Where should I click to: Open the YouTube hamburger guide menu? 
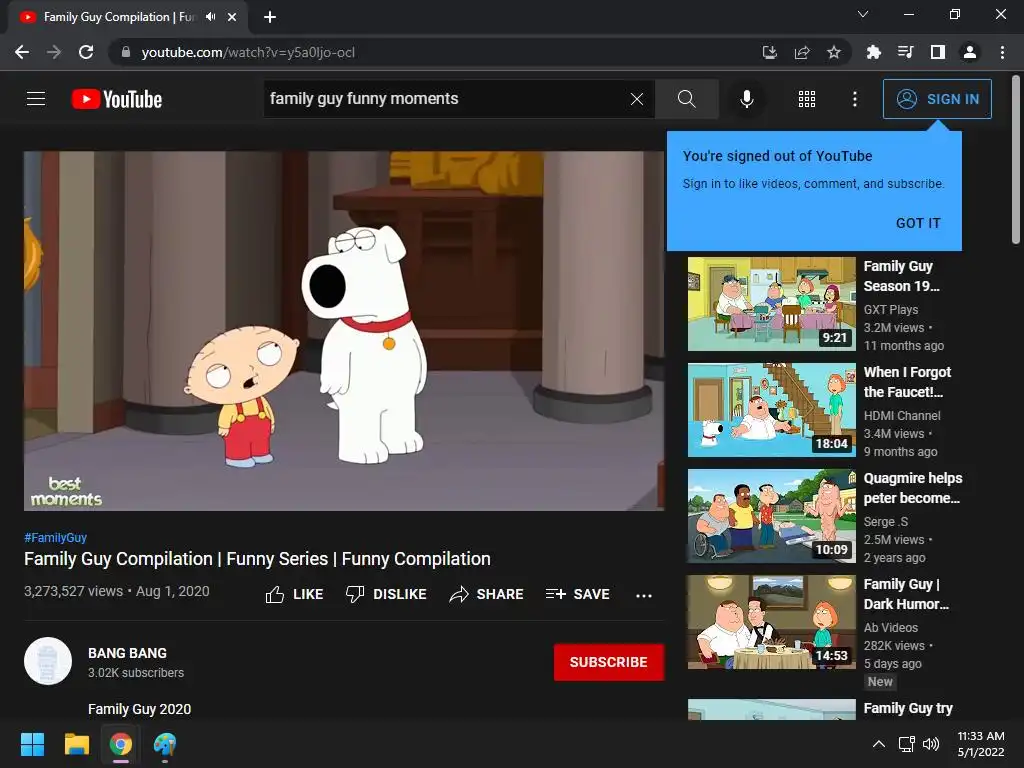36,99
